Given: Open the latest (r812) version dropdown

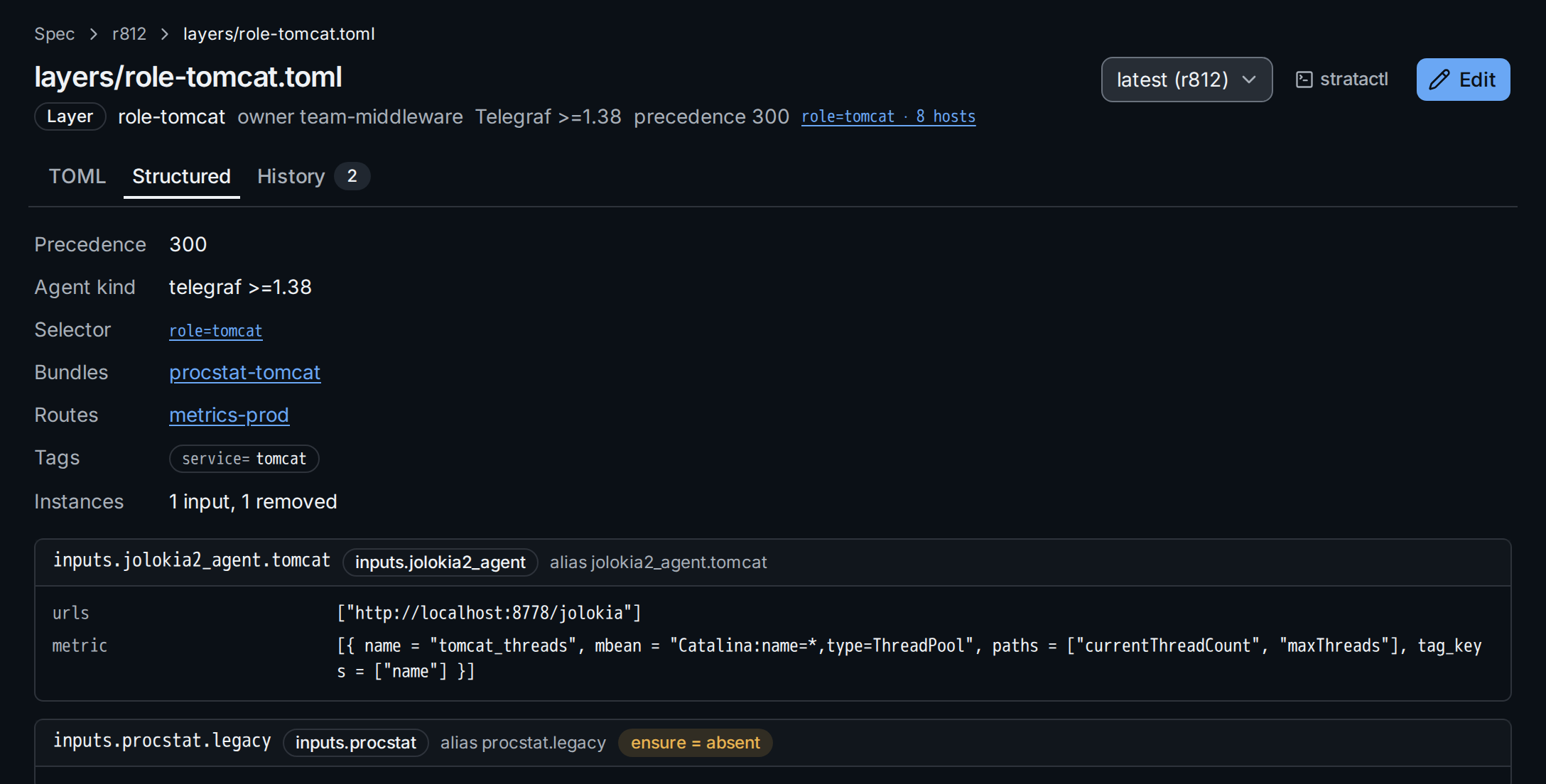Looking at the screenshot, I should click(1186, 80).
